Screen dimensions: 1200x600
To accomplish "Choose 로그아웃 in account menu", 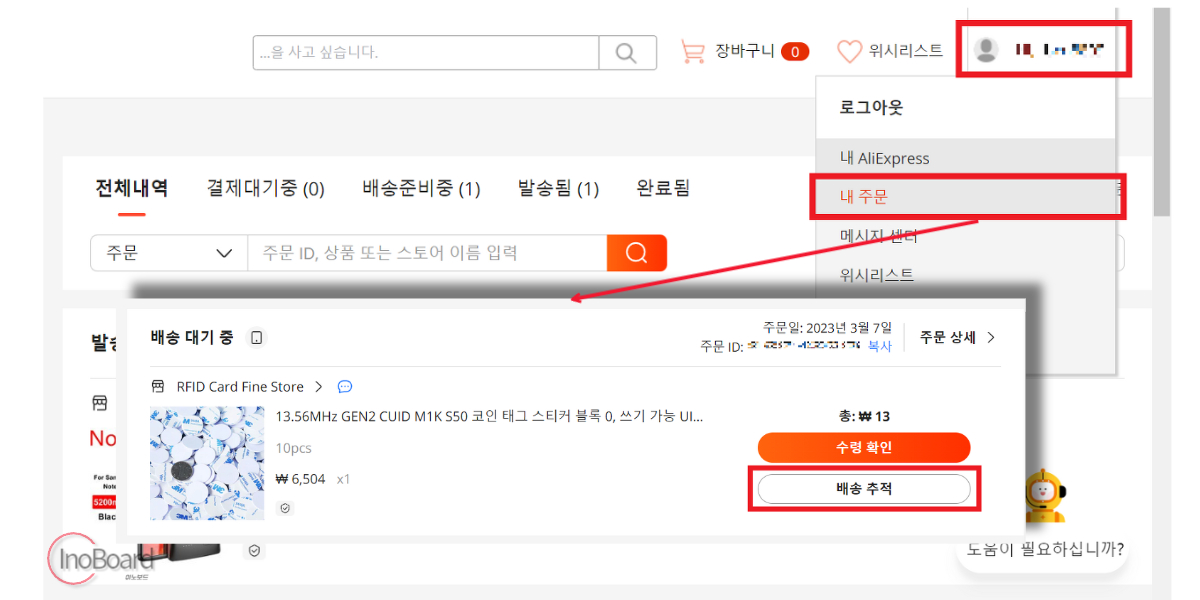I will [x=872, y=107].
